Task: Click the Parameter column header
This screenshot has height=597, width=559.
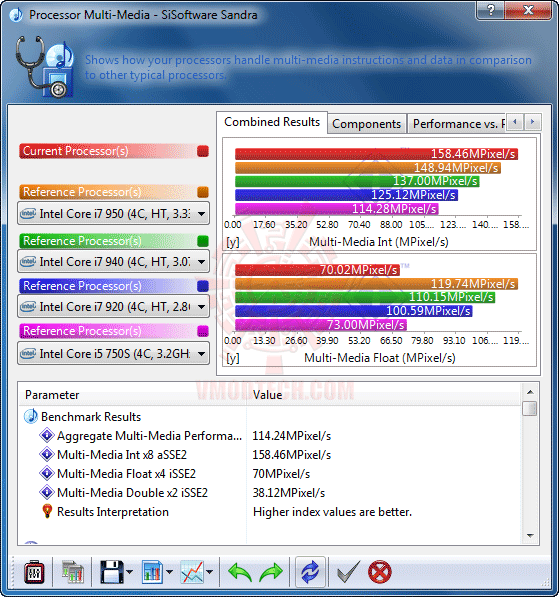Action: click(133, 395)
